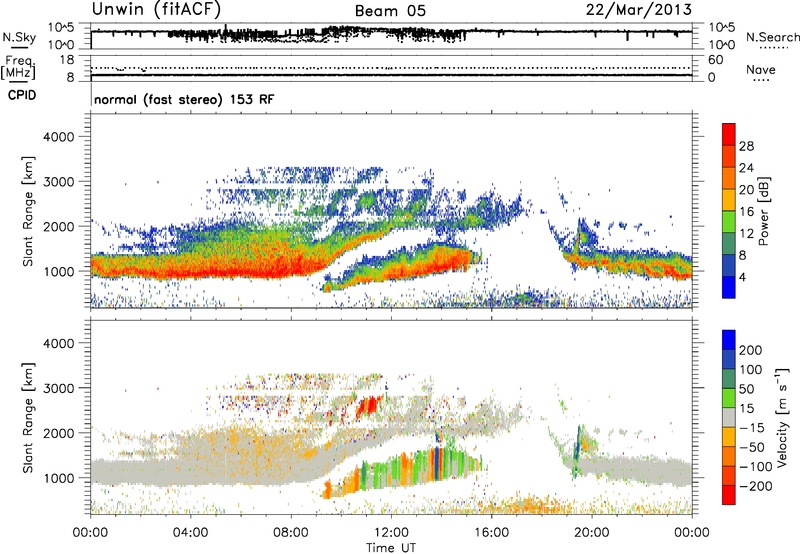This screenshot has width=800, height=554.
Task: Click the '-100' velocity colorbar label
Action: (x=756, y=467)
